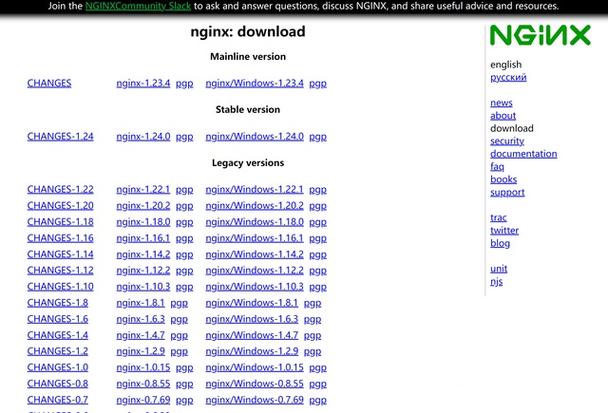The height and width of the screenshot is (413, 608).
Task: Download nginx/Windows-1.24.0
Action: point(254,137)
